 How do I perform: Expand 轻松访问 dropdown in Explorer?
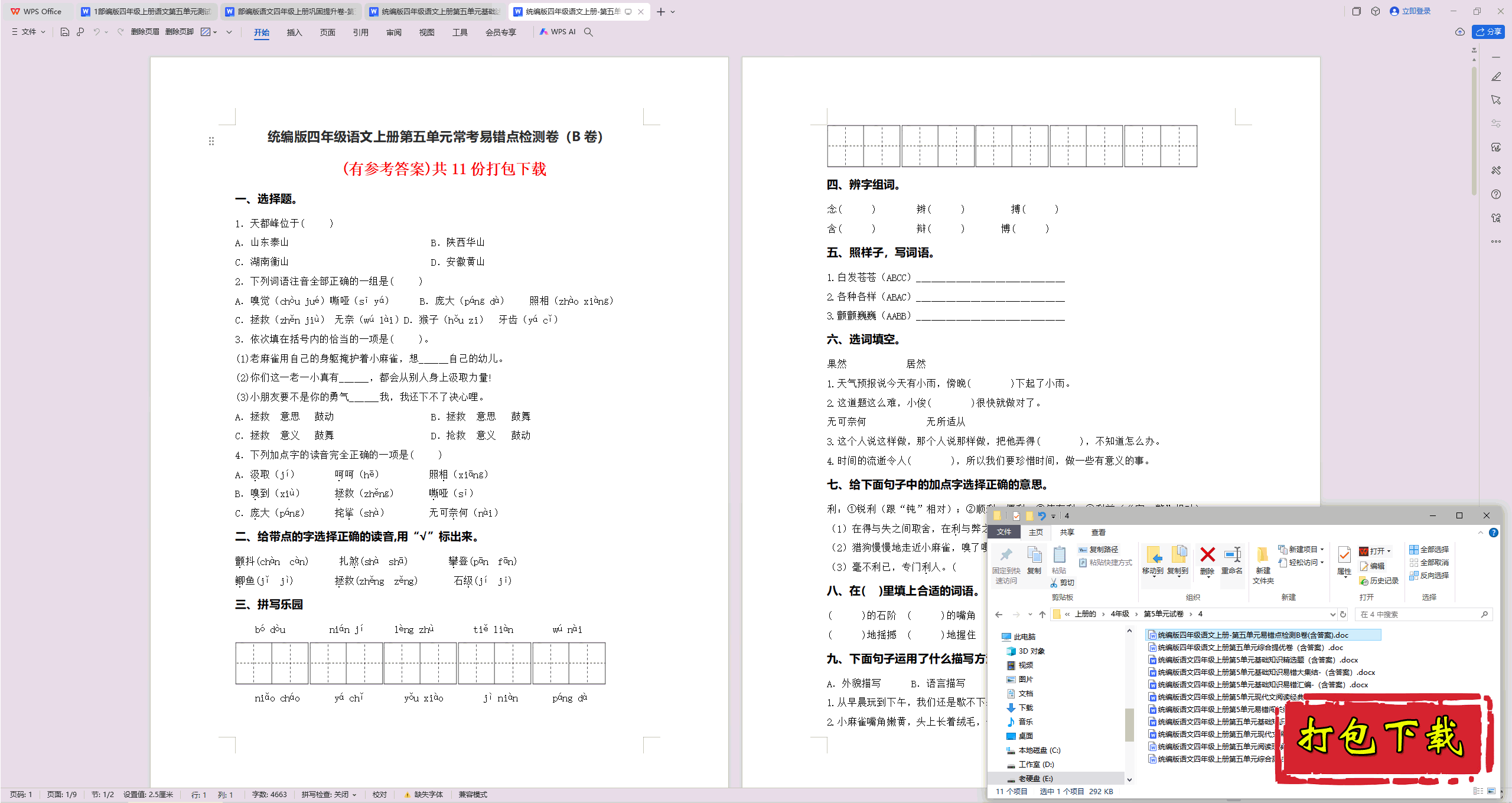tap(1322, 563)
